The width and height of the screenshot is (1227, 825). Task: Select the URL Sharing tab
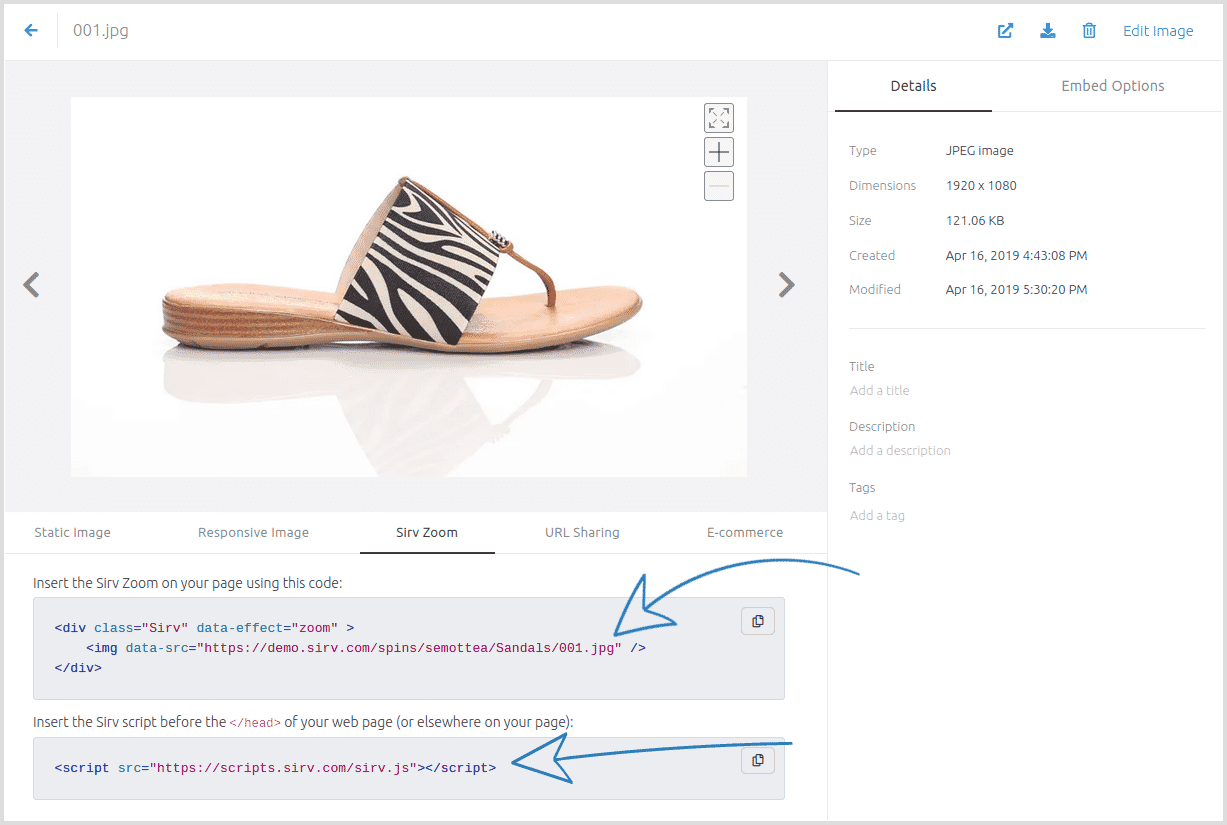point(582,532)
